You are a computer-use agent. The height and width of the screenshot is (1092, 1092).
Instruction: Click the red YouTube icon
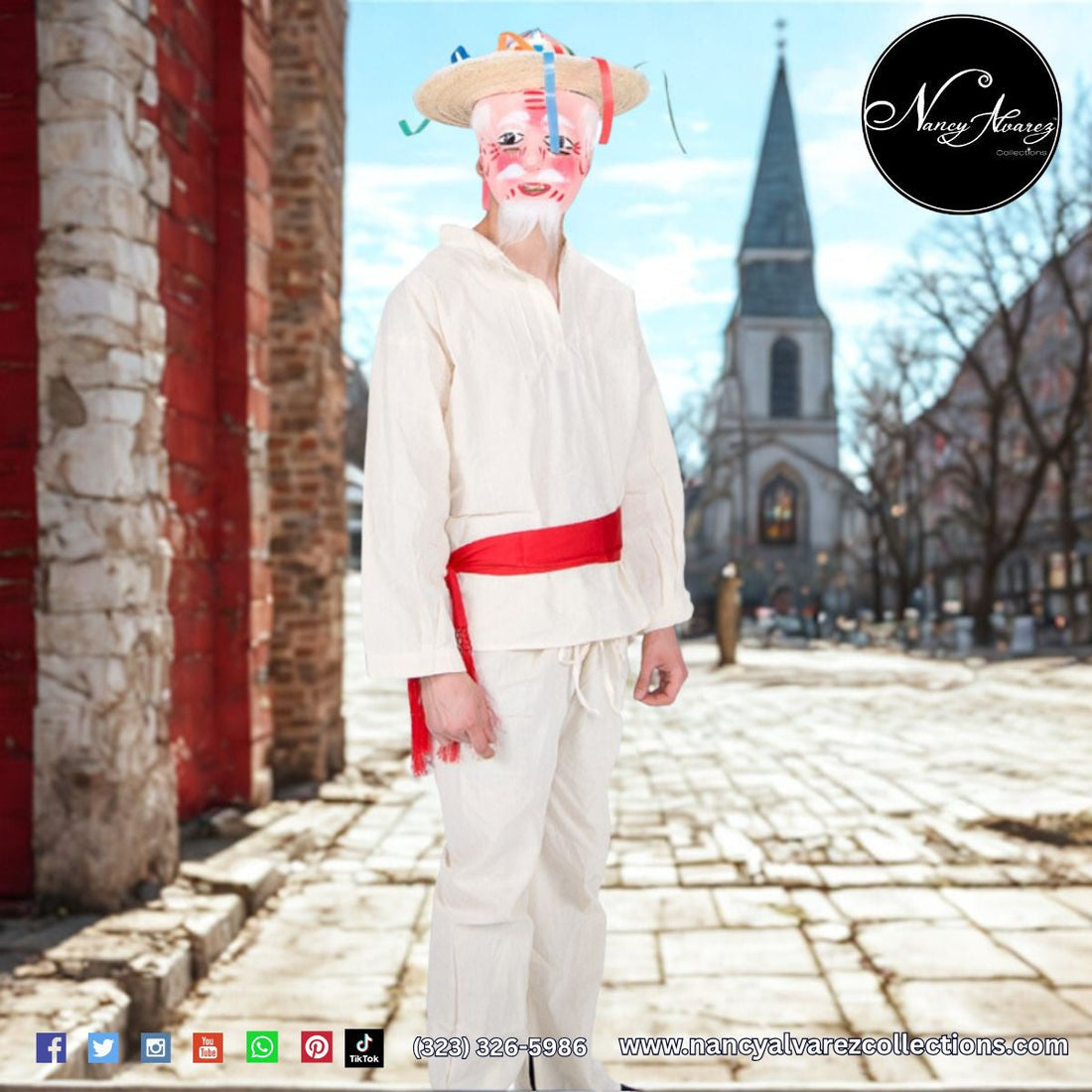click(x=207, y=1047)
